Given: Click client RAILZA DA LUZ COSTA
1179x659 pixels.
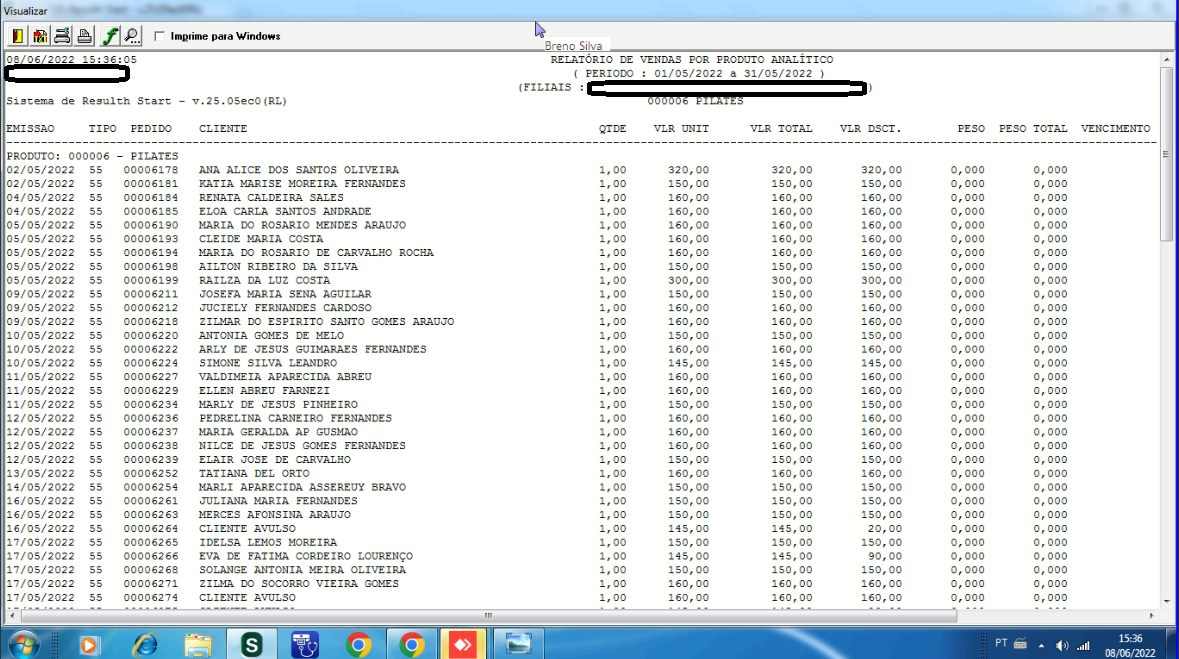Looking at the screenshot, I should click(x=264, y=281).
